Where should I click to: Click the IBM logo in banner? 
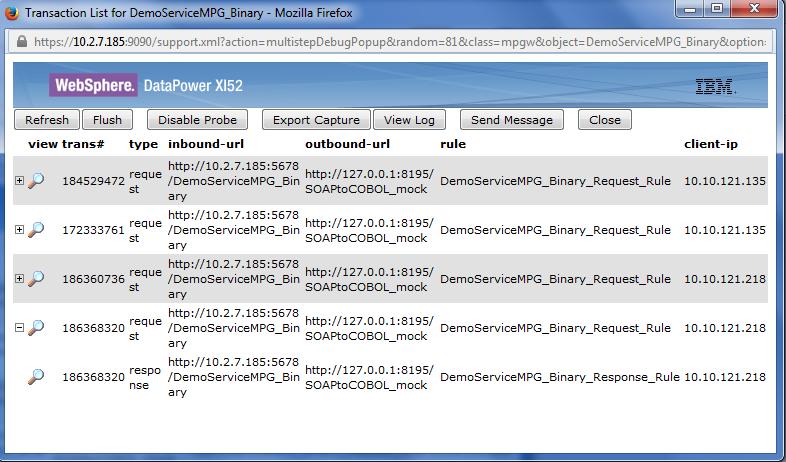(715, 86)
